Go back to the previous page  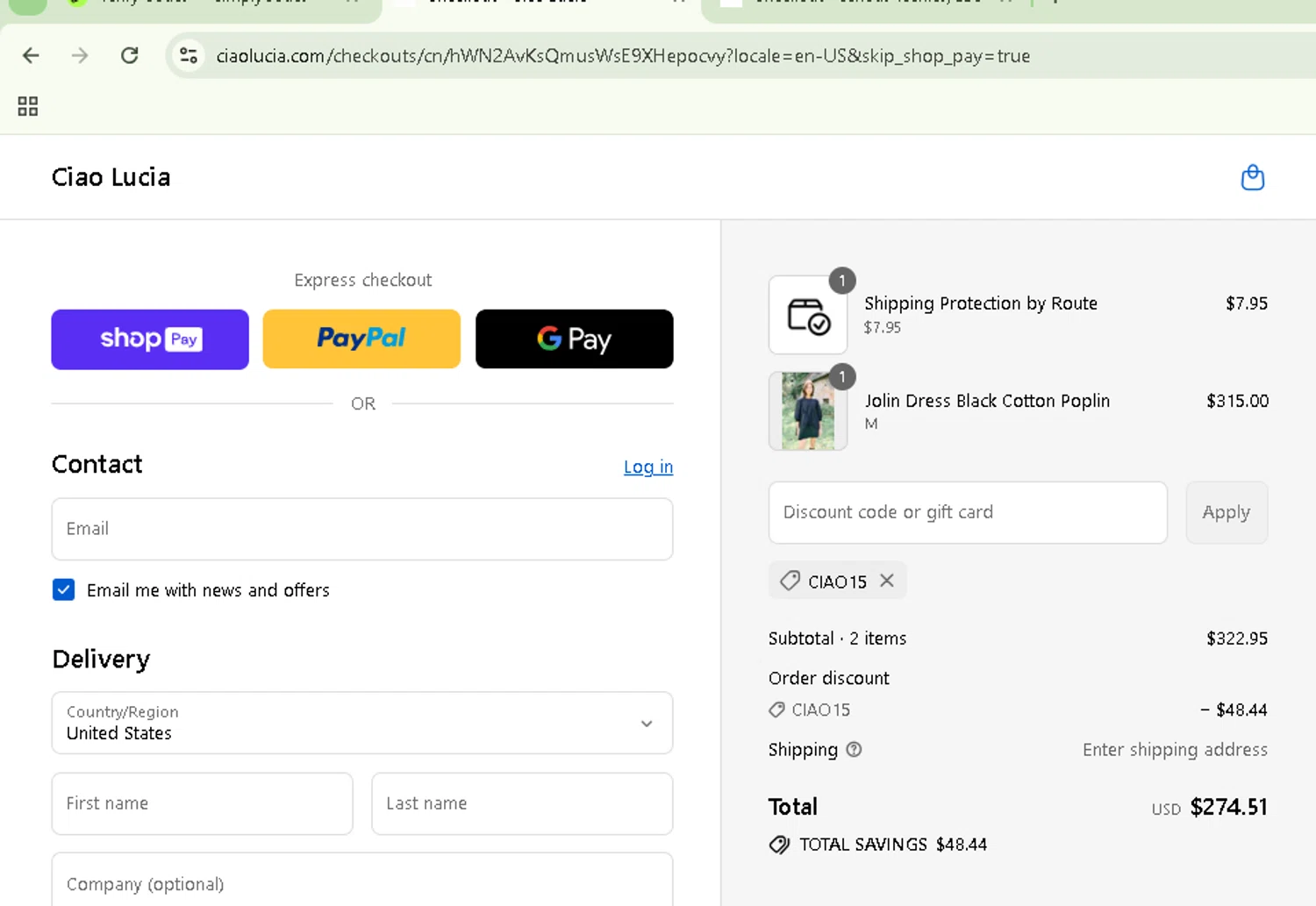(x=31, y=56)
